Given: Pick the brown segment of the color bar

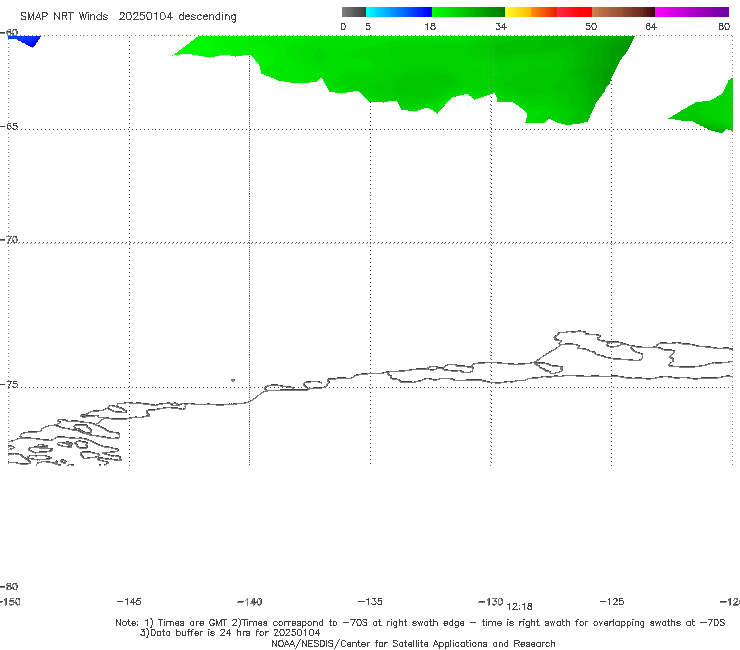Looking at the screenshot, I should point(623,12).
